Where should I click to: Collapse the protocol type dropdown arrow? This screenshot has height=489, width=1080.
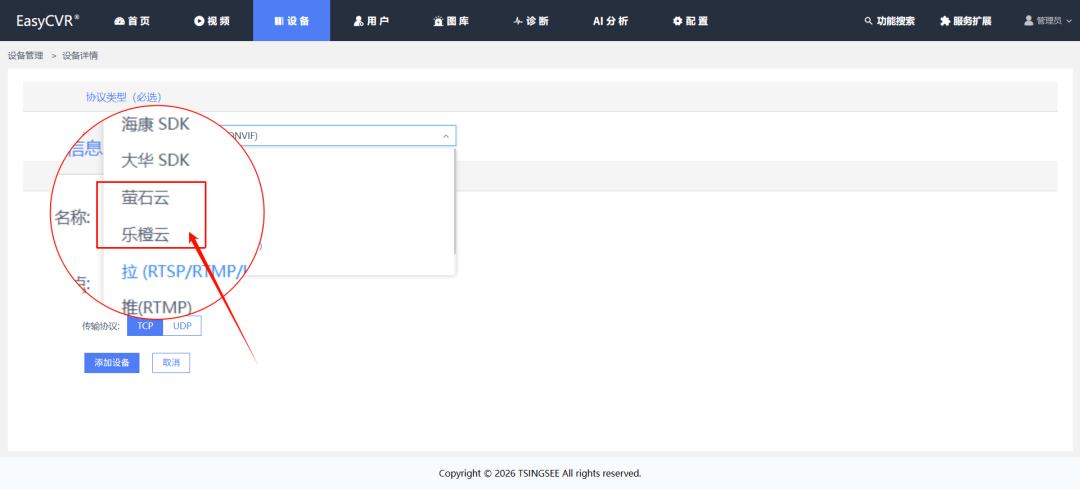coord(446,136)
